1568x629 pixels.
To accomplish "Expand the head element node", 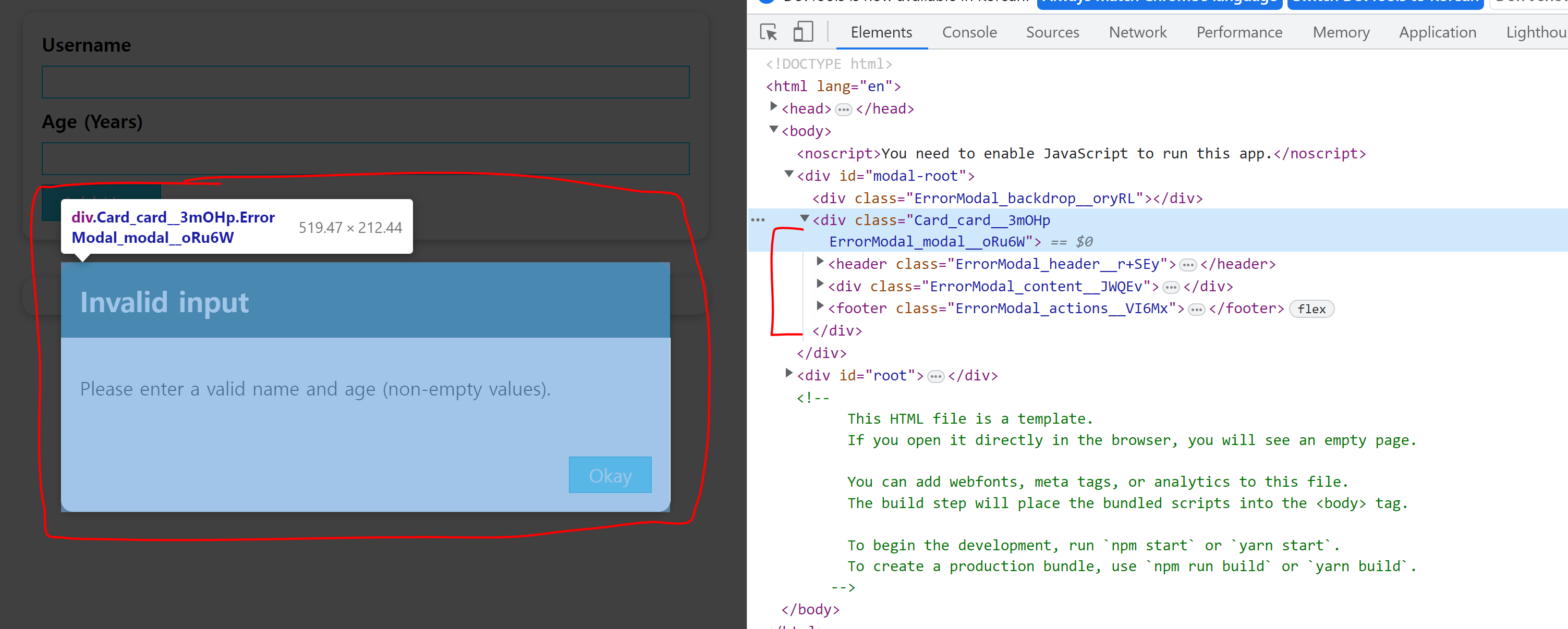I will click(774, 106).
